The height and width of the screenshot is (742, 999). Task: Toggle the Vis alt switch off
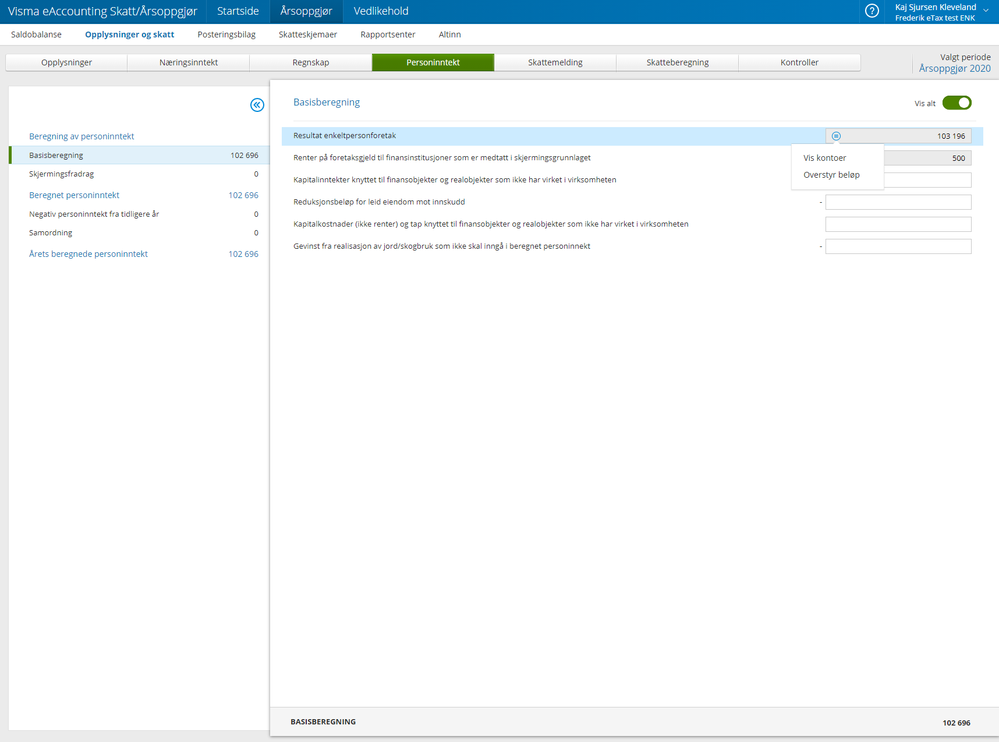(x=956, y=103)
